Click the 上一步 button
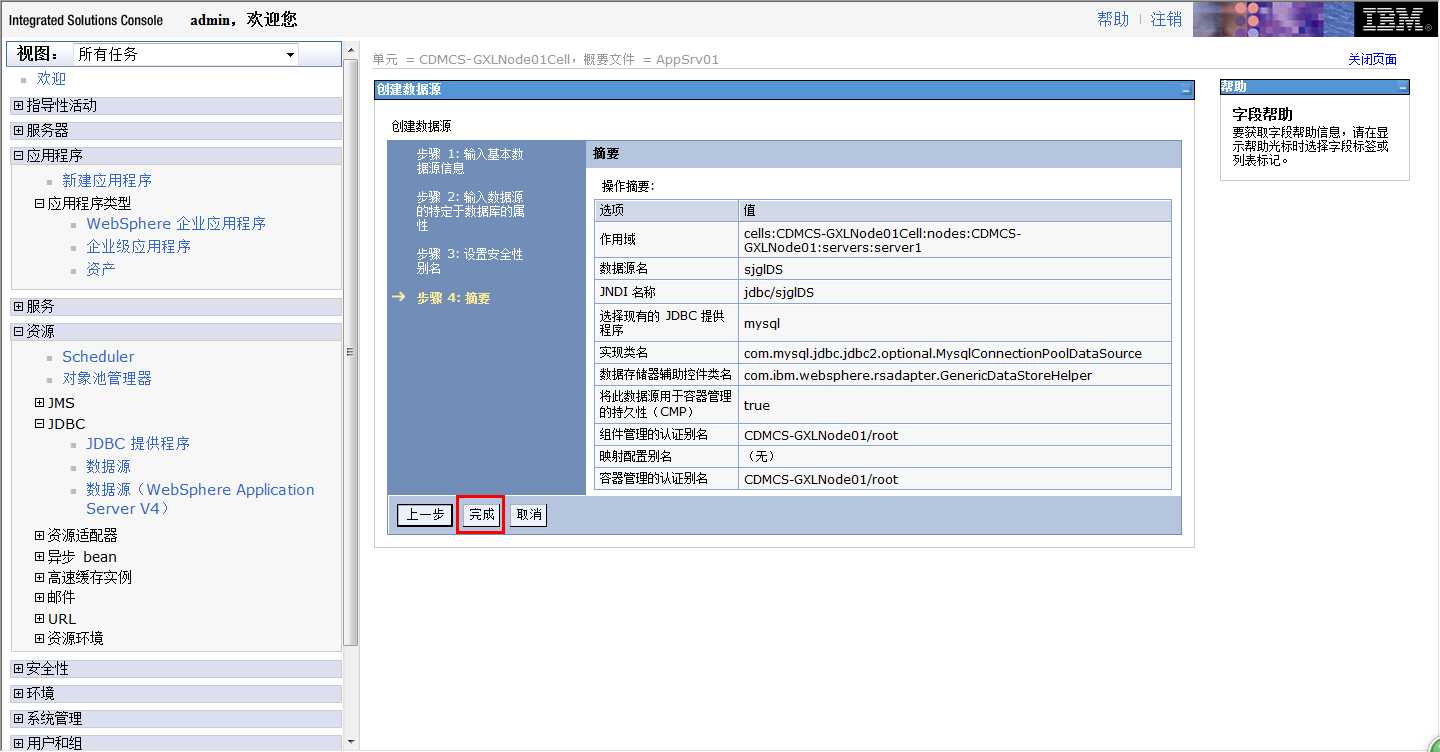This screenshot has height=752, width=1440. point(425,515)
